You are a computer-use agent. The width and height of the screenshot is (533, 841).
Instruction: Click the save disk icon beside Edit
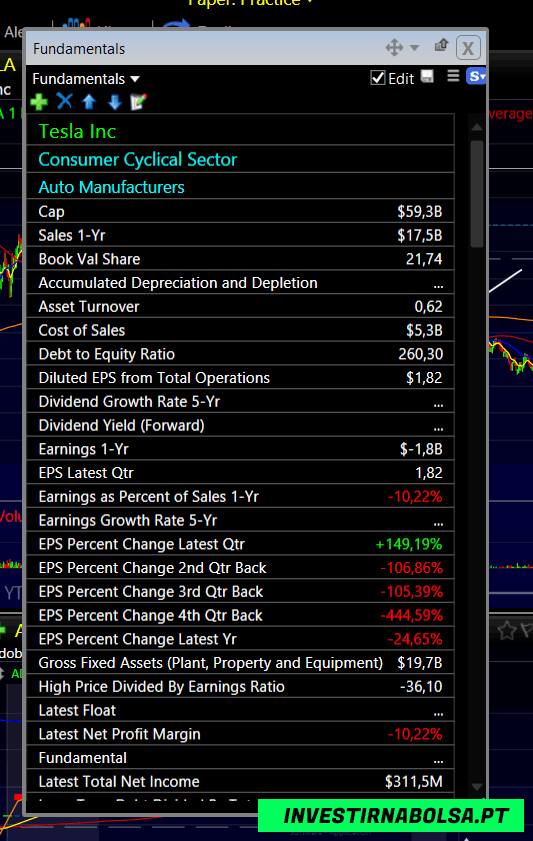[427, 77]
